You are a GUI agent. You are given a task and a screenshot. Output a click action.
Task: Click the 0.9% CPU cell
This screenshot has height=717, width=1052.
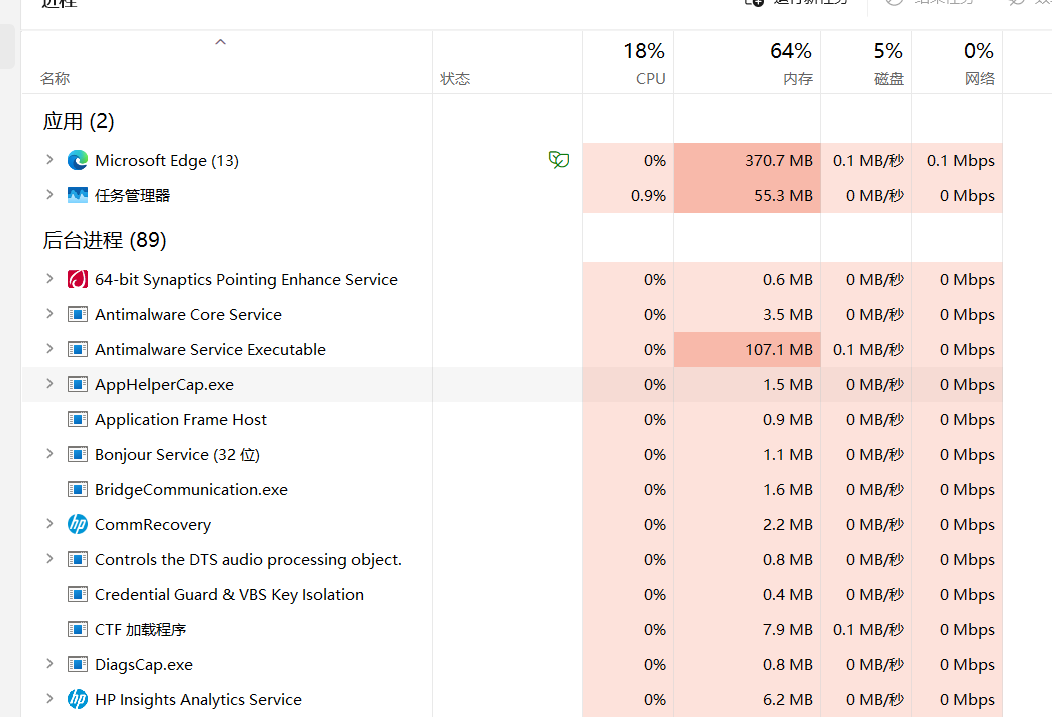(x=628, y=195)
